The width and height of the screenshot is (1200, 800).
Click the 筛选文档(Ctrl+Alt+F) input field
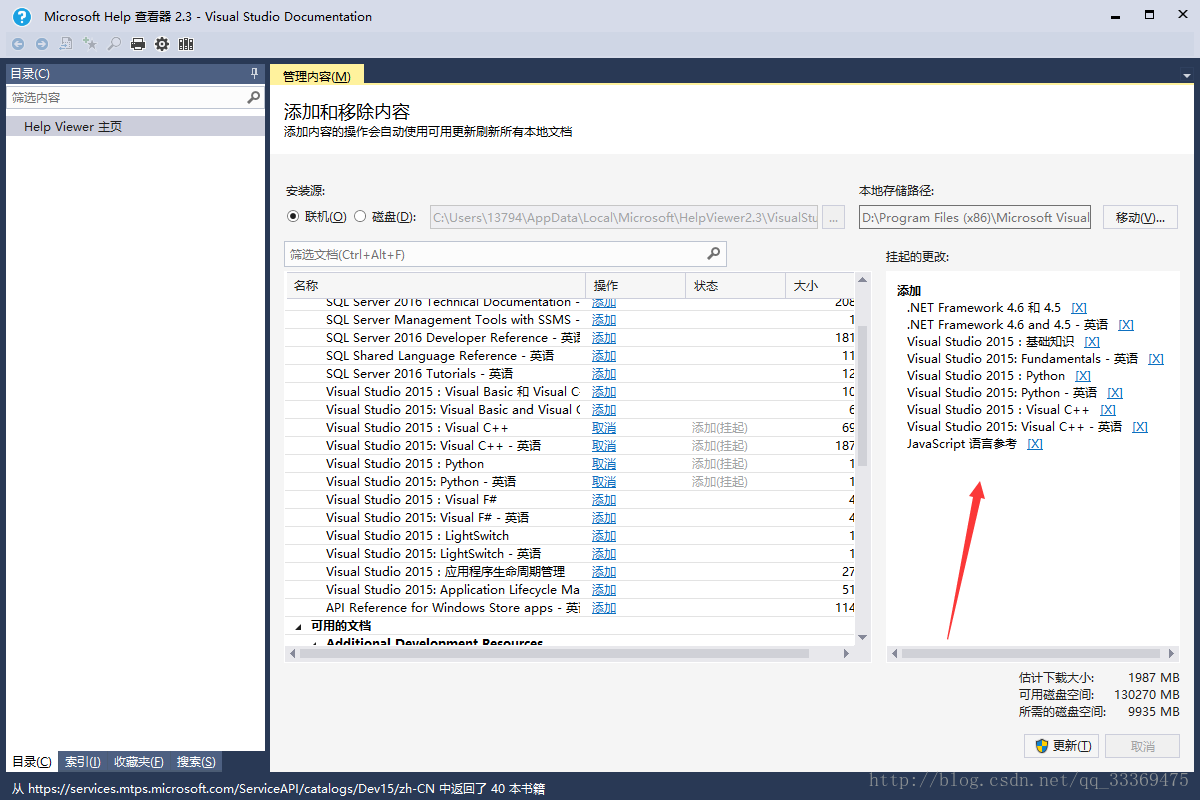pyautogui.click(x=495, y=254)
